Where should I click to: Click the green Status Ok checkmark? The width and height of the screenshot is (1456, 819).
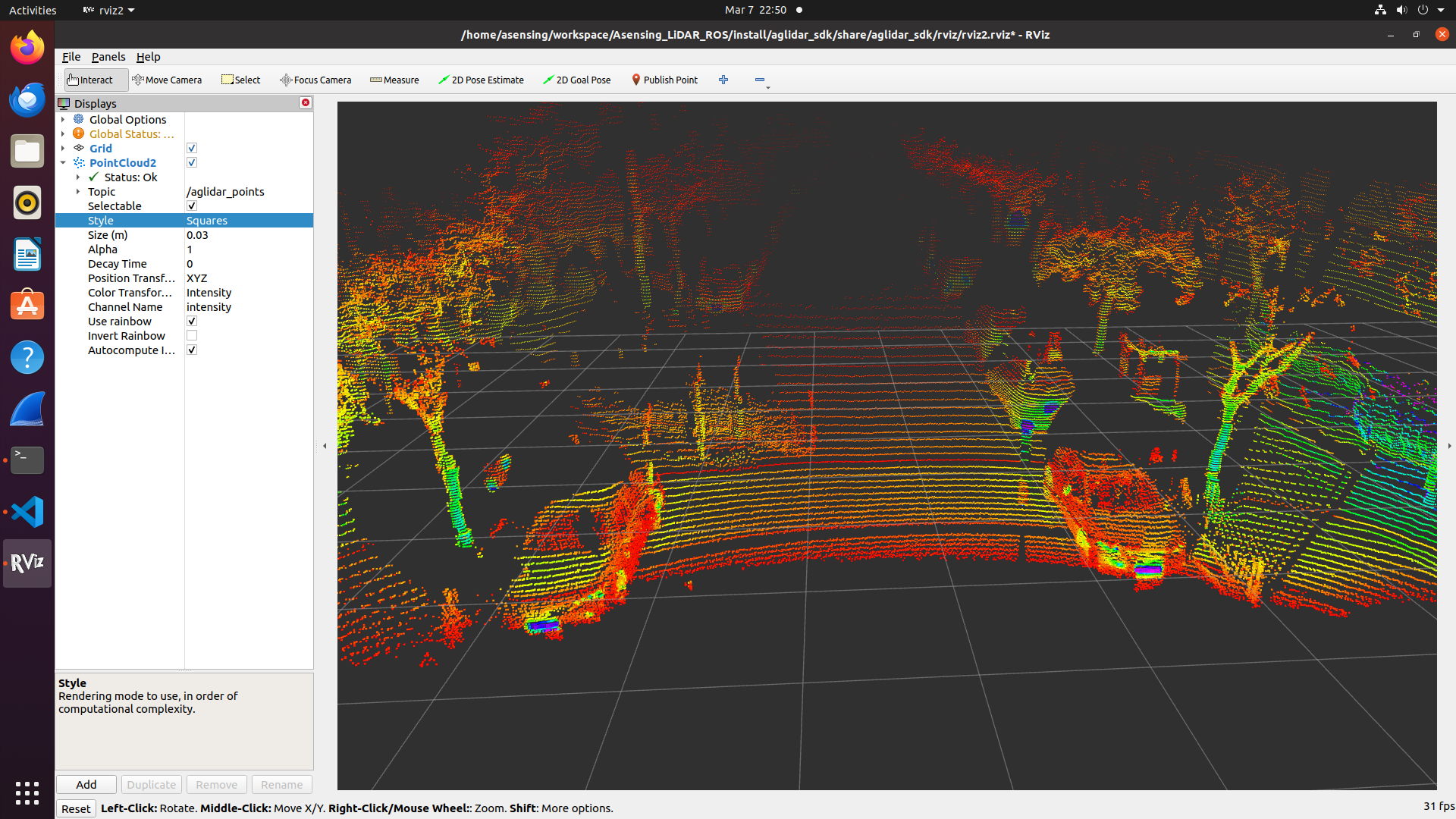pyautogui.click(x=93, y=177)
